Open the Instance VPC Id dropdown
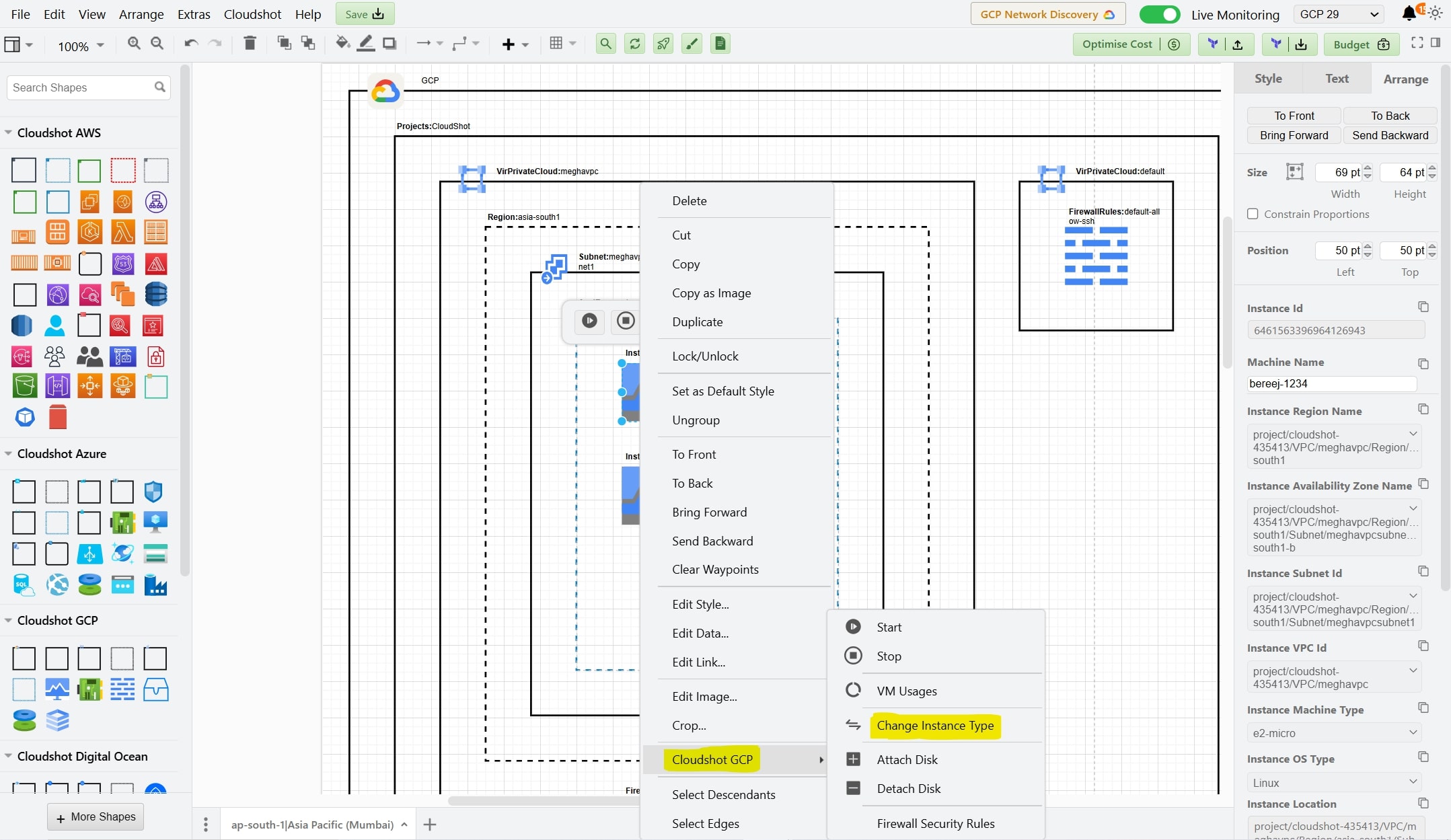Viewport: 1451px width, 840px height. [1334, 678]
